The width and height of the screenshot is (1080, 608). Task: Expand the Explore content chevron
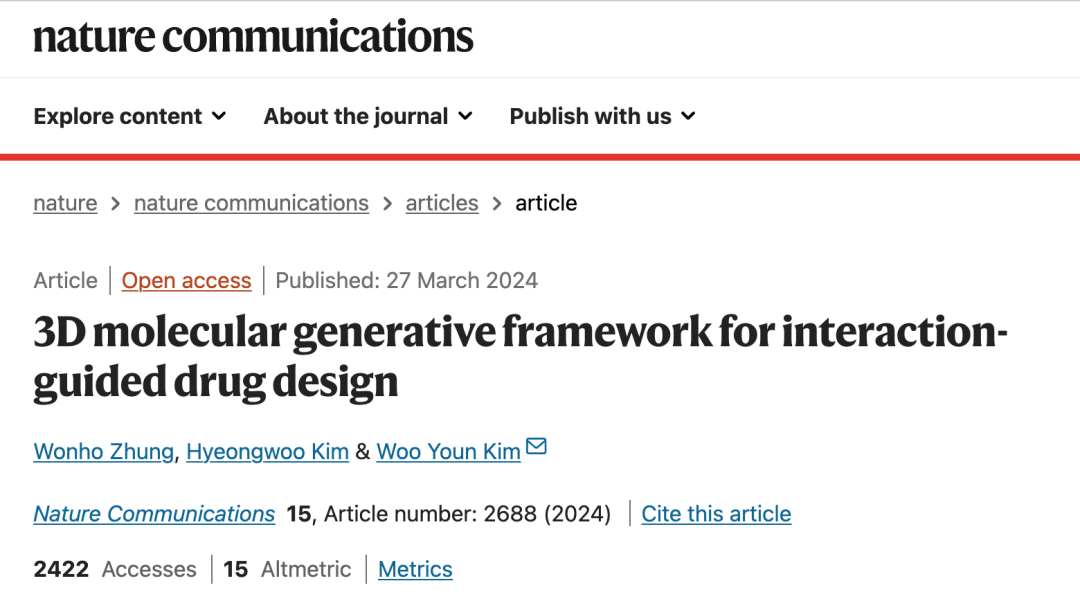pyautogui.click(x=219, y=116)
